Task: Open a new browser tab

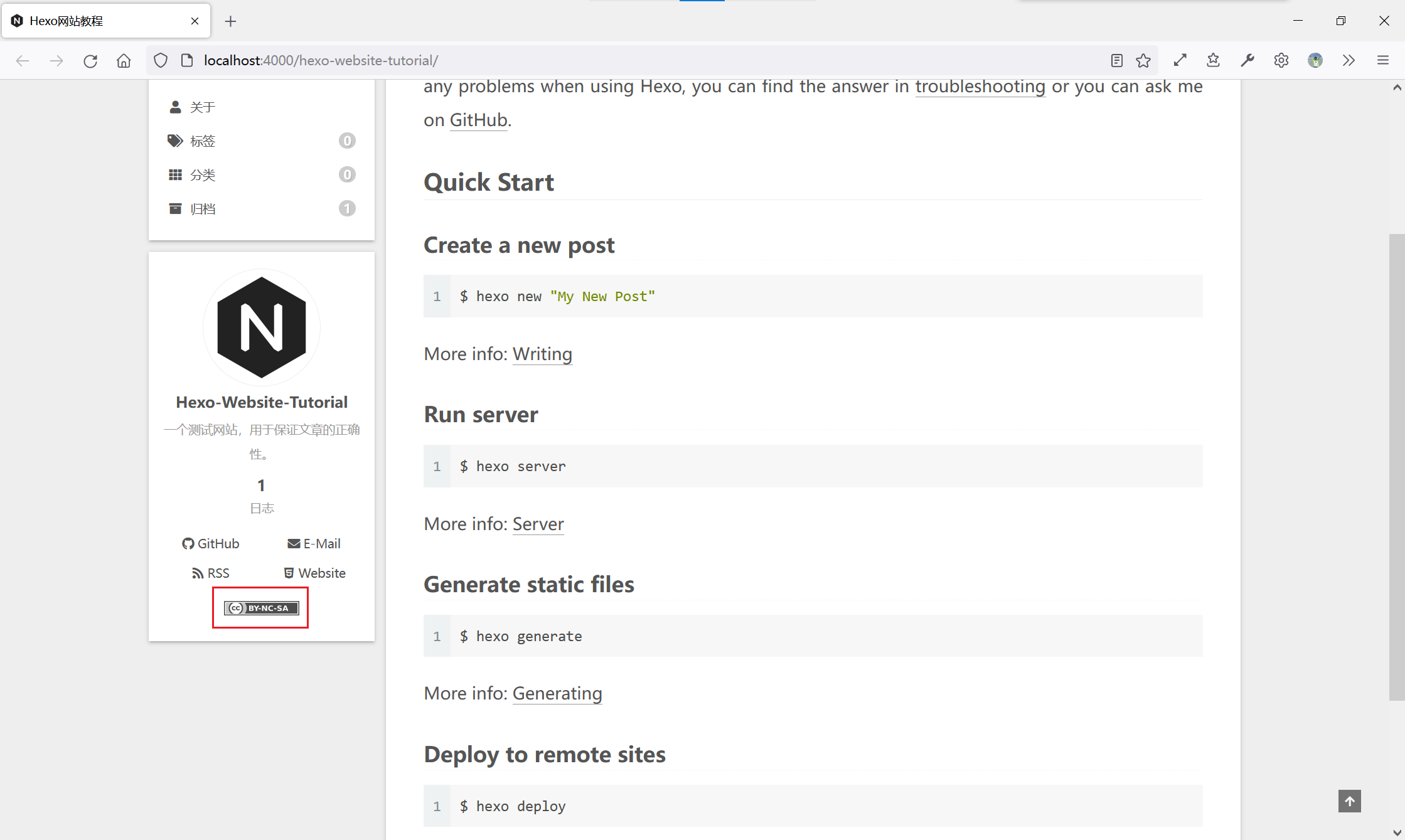Action: click(x=230, y=21)
